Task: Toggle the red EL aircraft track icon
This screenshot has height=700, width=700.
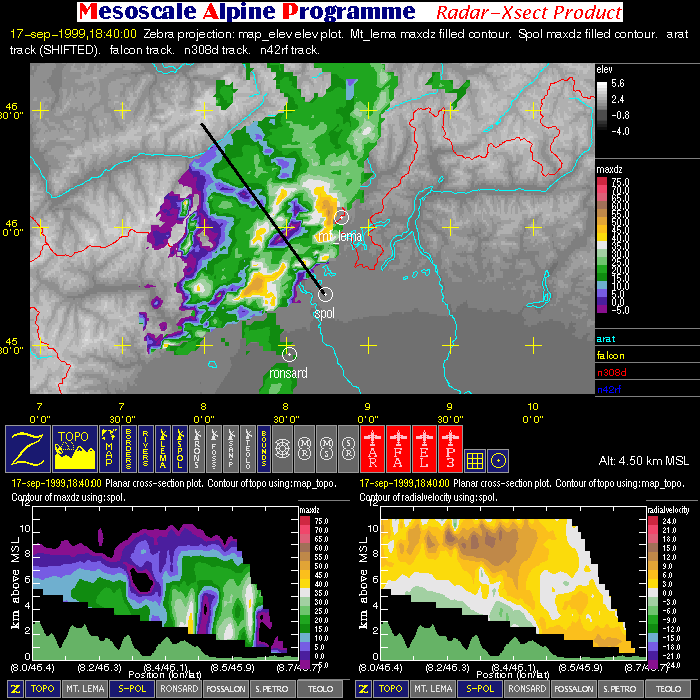Action: point(424,449)
